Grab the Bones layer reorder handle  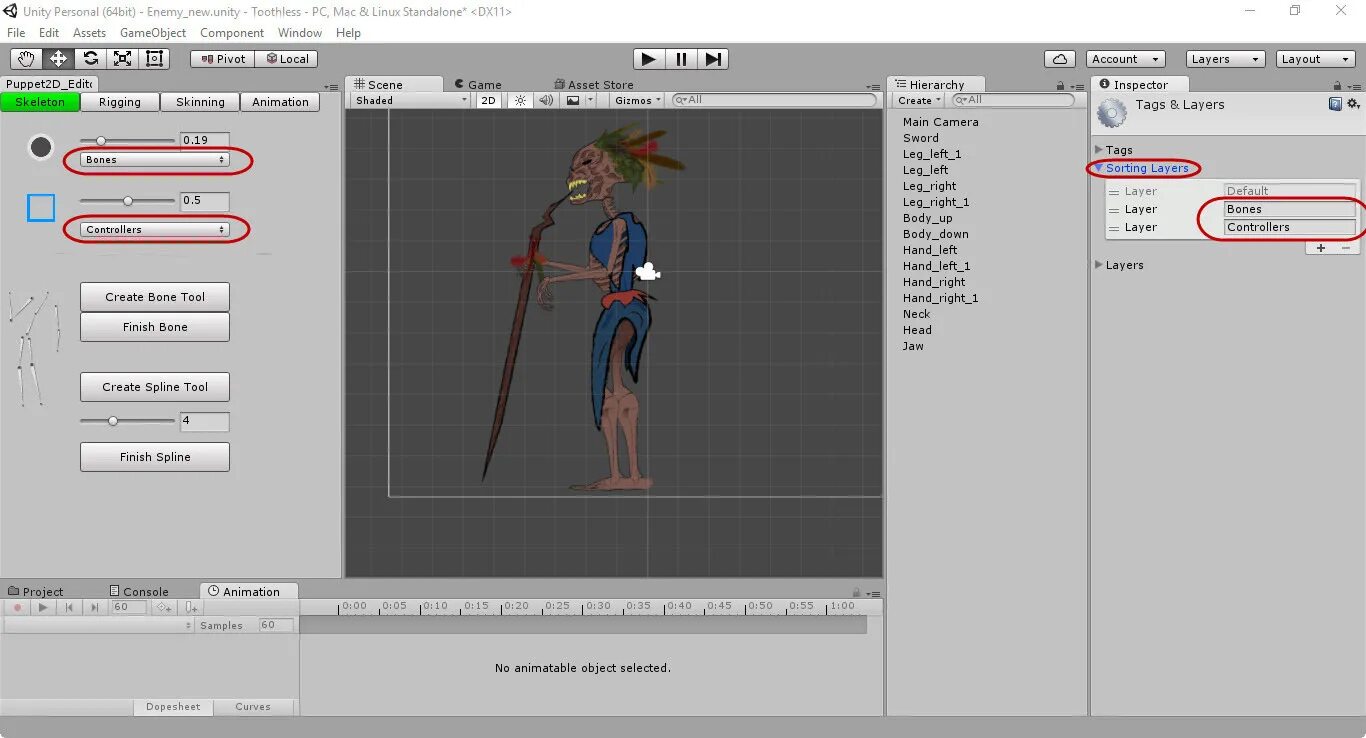click(1114, 210)
